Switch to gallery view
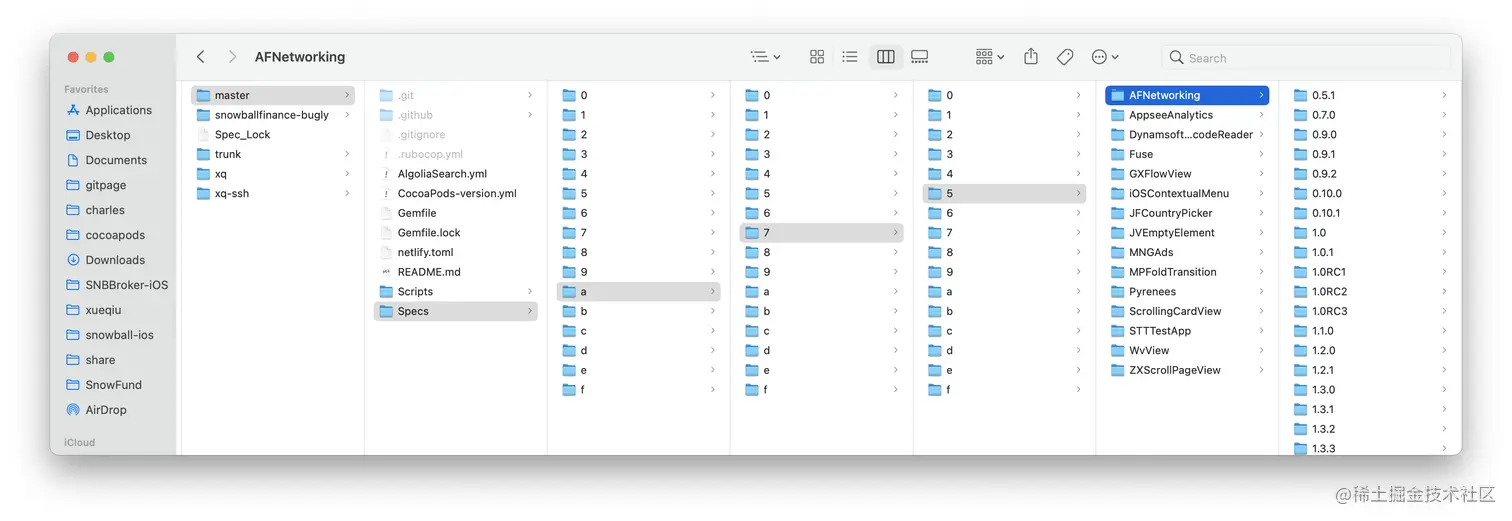 [x=920, y=57]
